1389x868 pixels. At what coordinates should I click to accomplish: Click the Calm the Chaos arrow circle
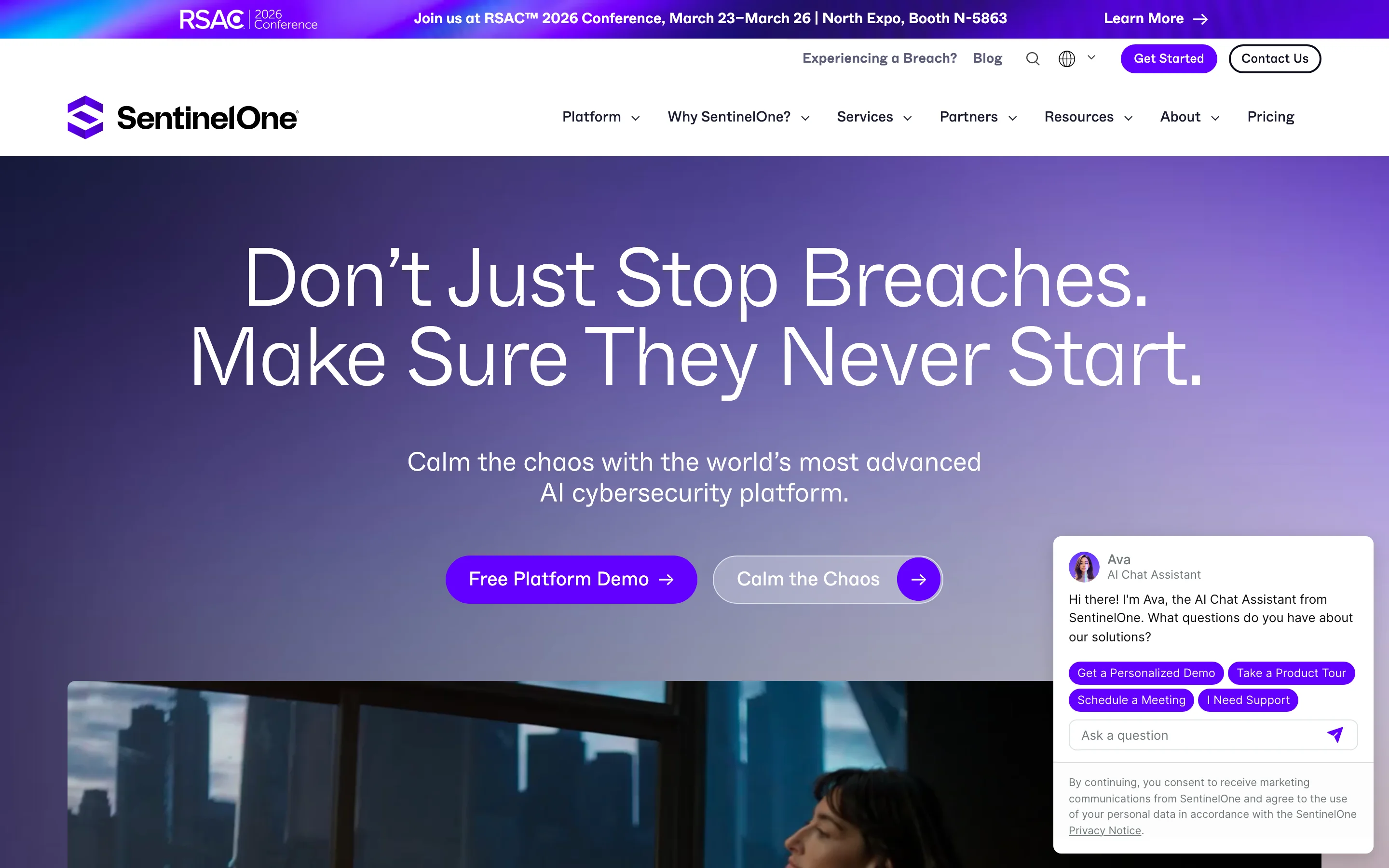point(918,579)
